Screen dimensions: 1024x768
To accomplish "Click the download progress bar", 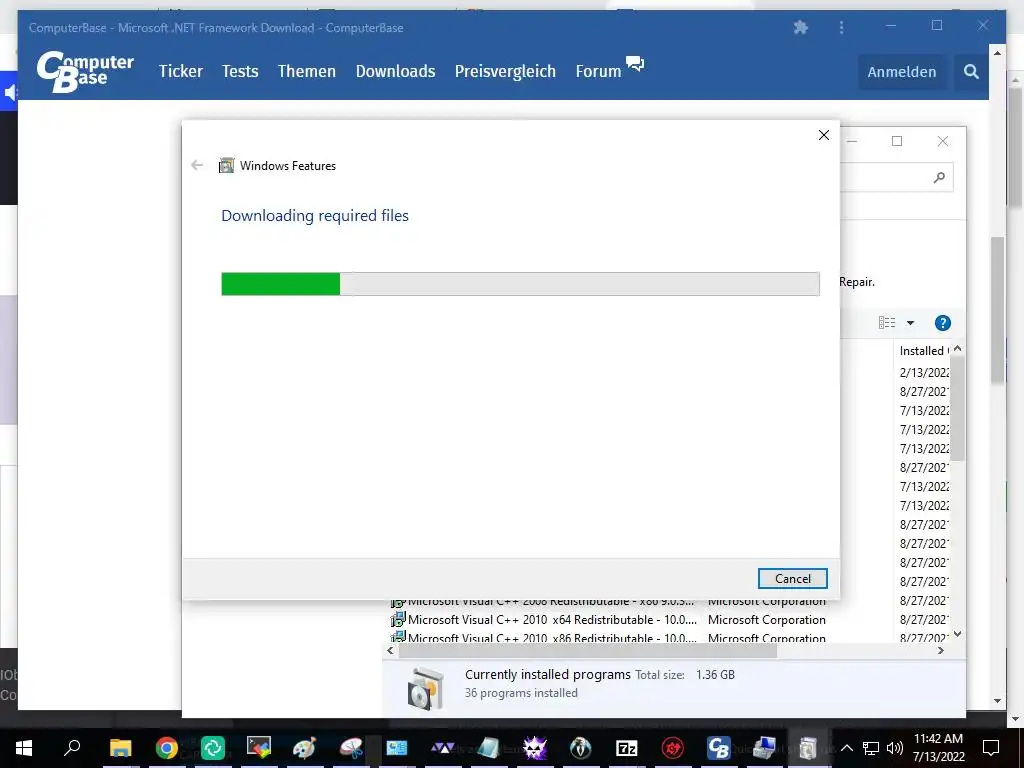I will 520,284.
